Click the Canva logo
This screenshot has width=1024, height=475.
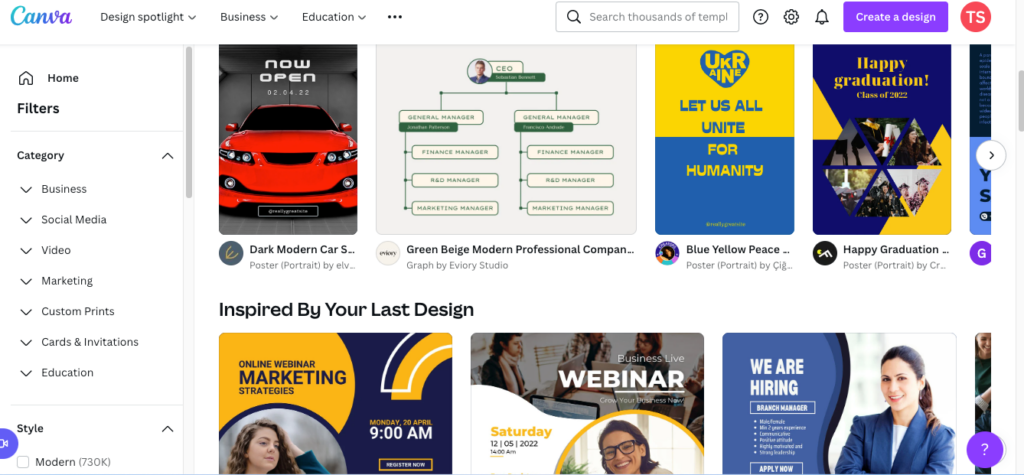click(41, 16)
